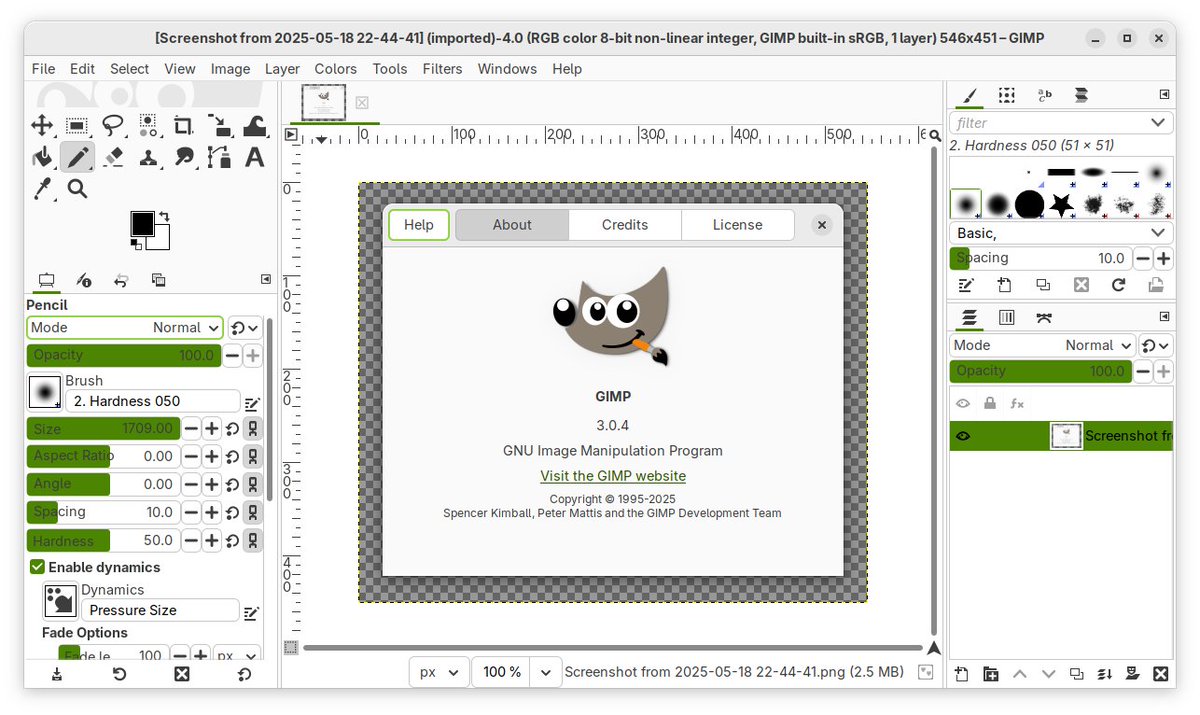
Task: Select the Text tool
Action: click(x=253, y=157)
